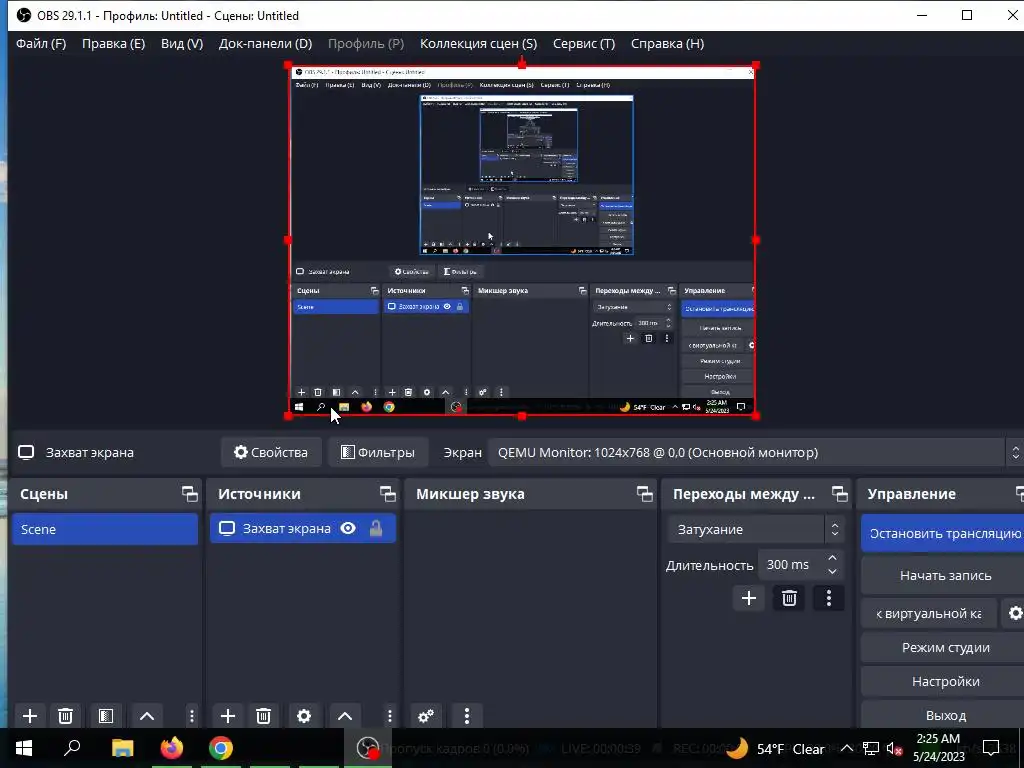Image resolution: width=1024 pixels, height=768 pixels.
Task: Open weather widget 54°F Clear
Action: click(775, 748)
